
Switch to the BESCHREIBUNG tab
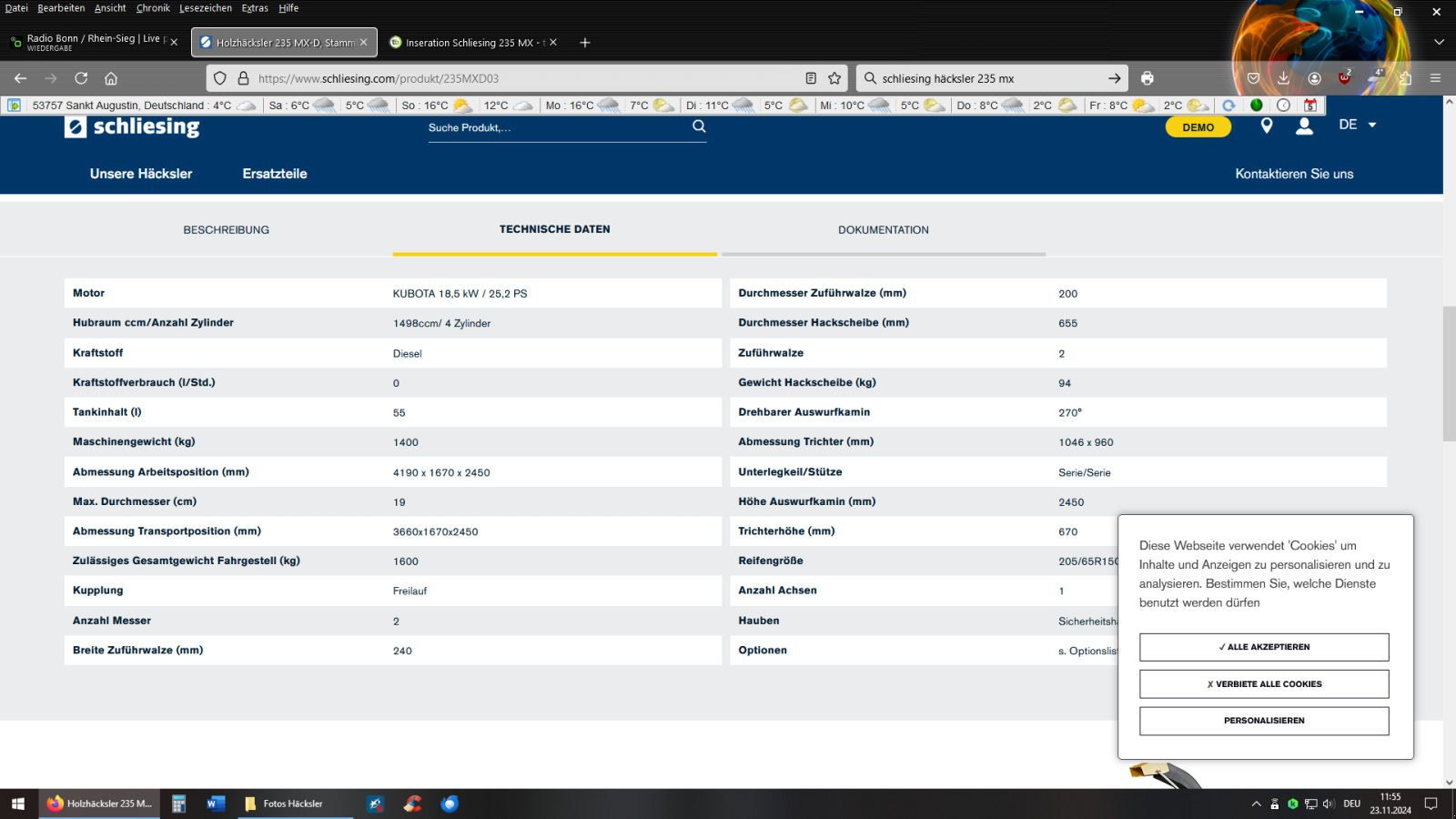coord(227,230)
